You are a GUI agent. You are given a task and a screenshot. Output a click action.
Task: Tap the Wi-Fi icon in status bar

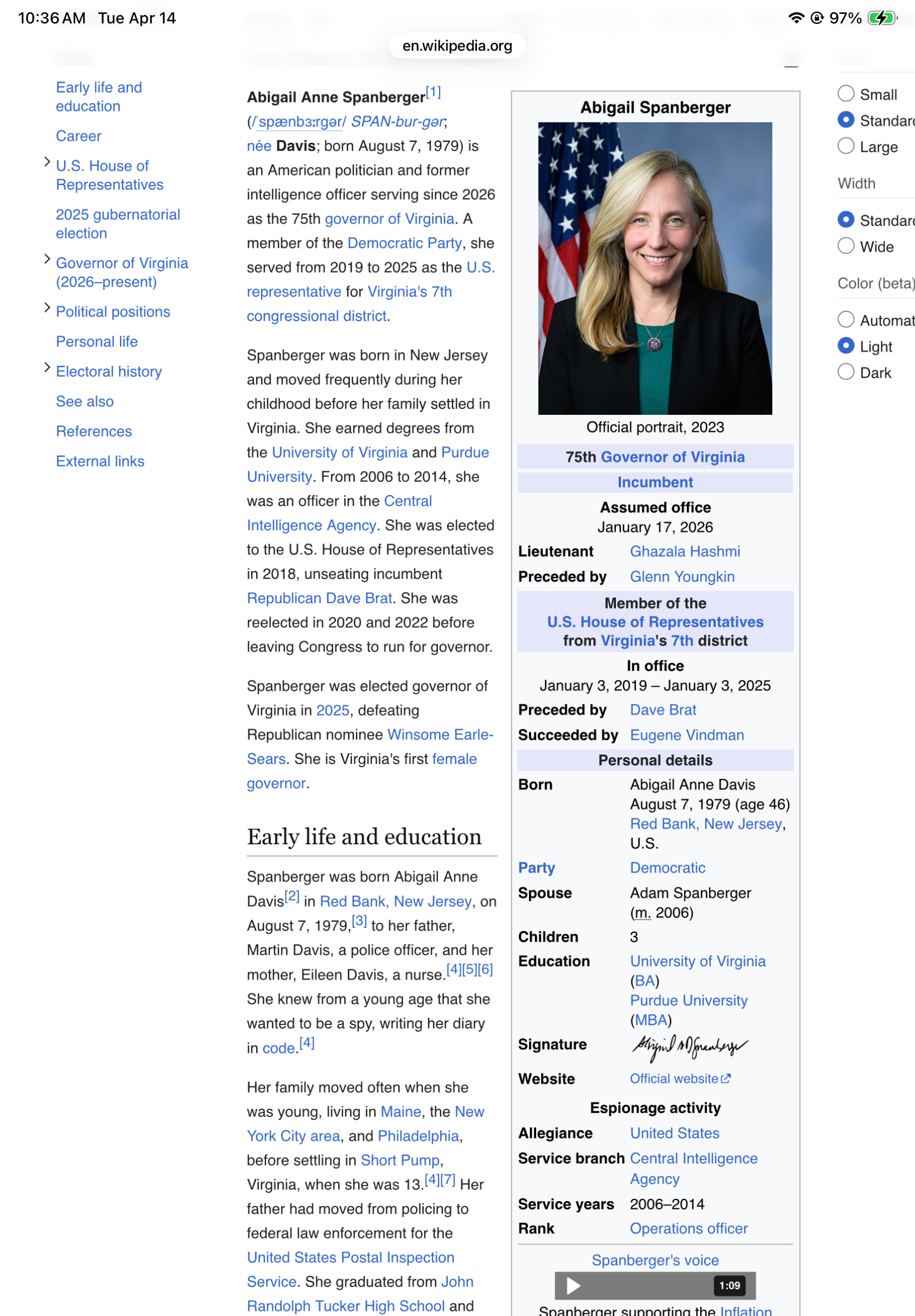point(796,18)
